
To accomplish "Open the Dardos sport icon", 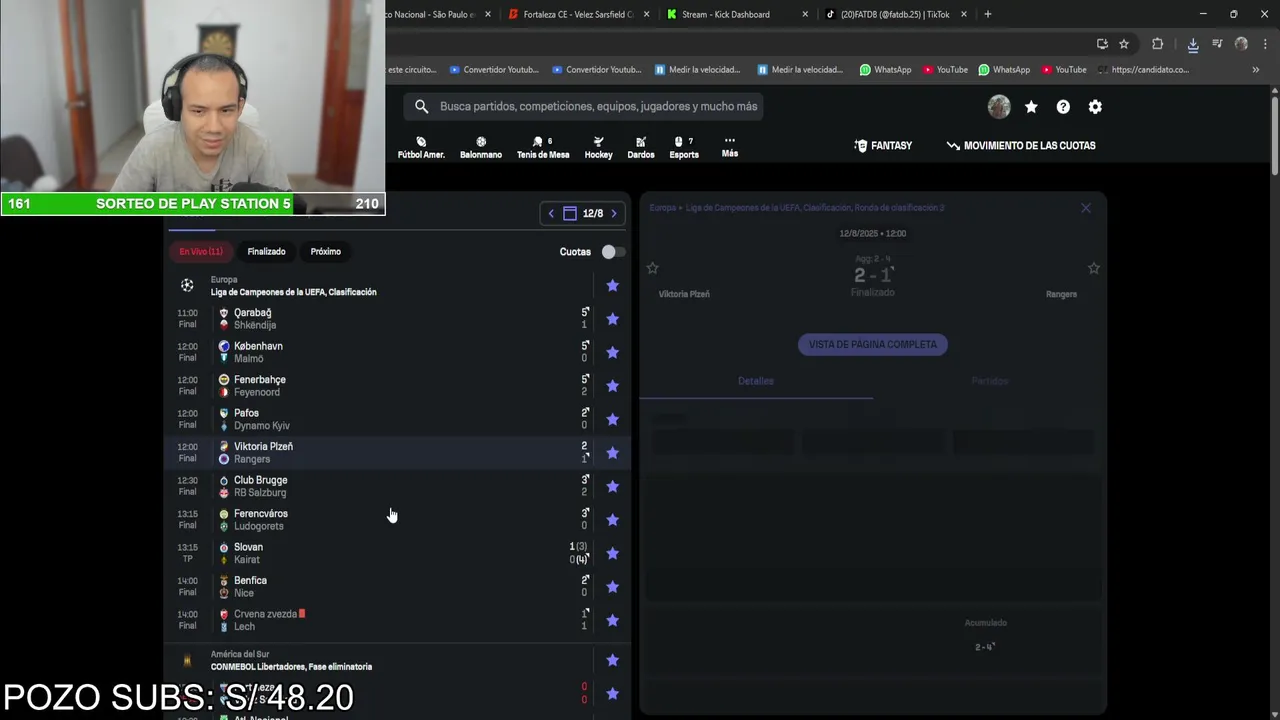I will (x=641, y=147).
